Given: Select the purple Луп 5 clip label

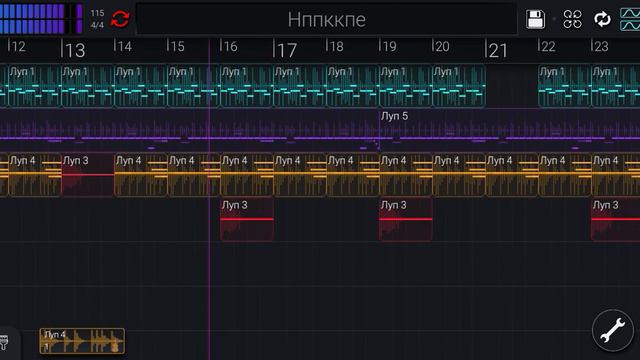Looking at the screenshot, I should point(394,116).
